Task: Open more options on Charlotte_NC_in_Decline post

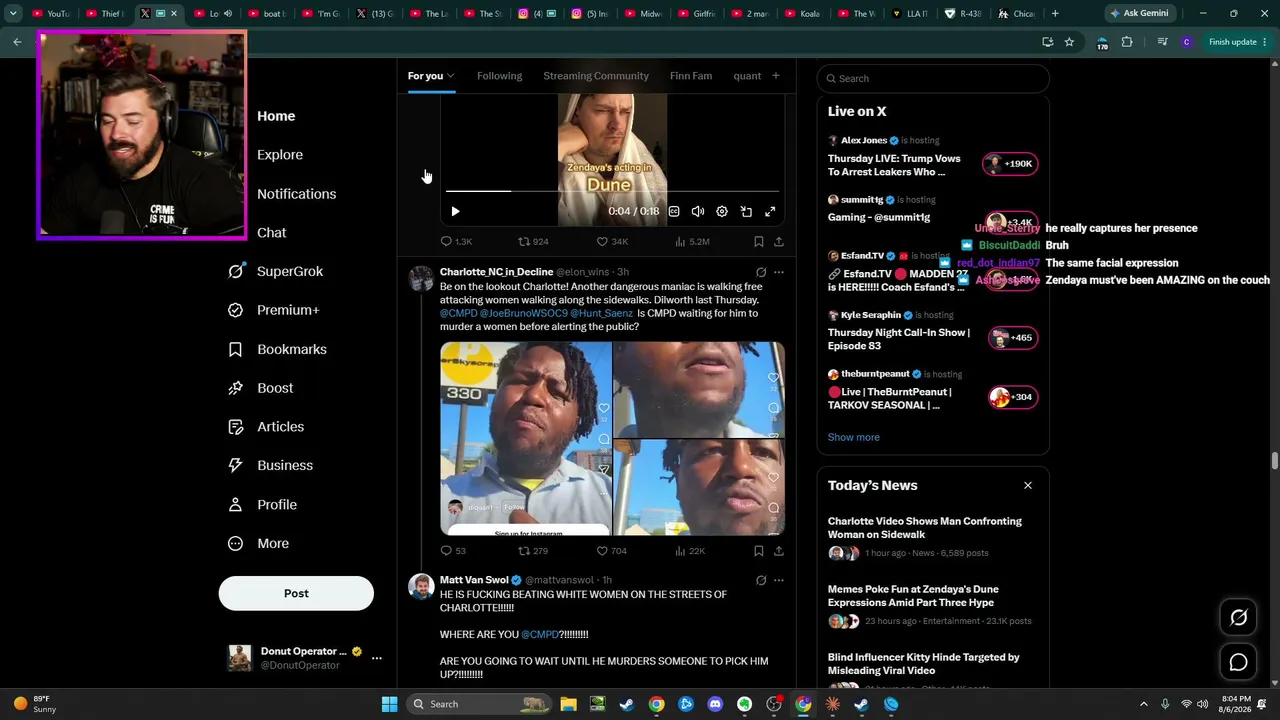Action: 779,272
